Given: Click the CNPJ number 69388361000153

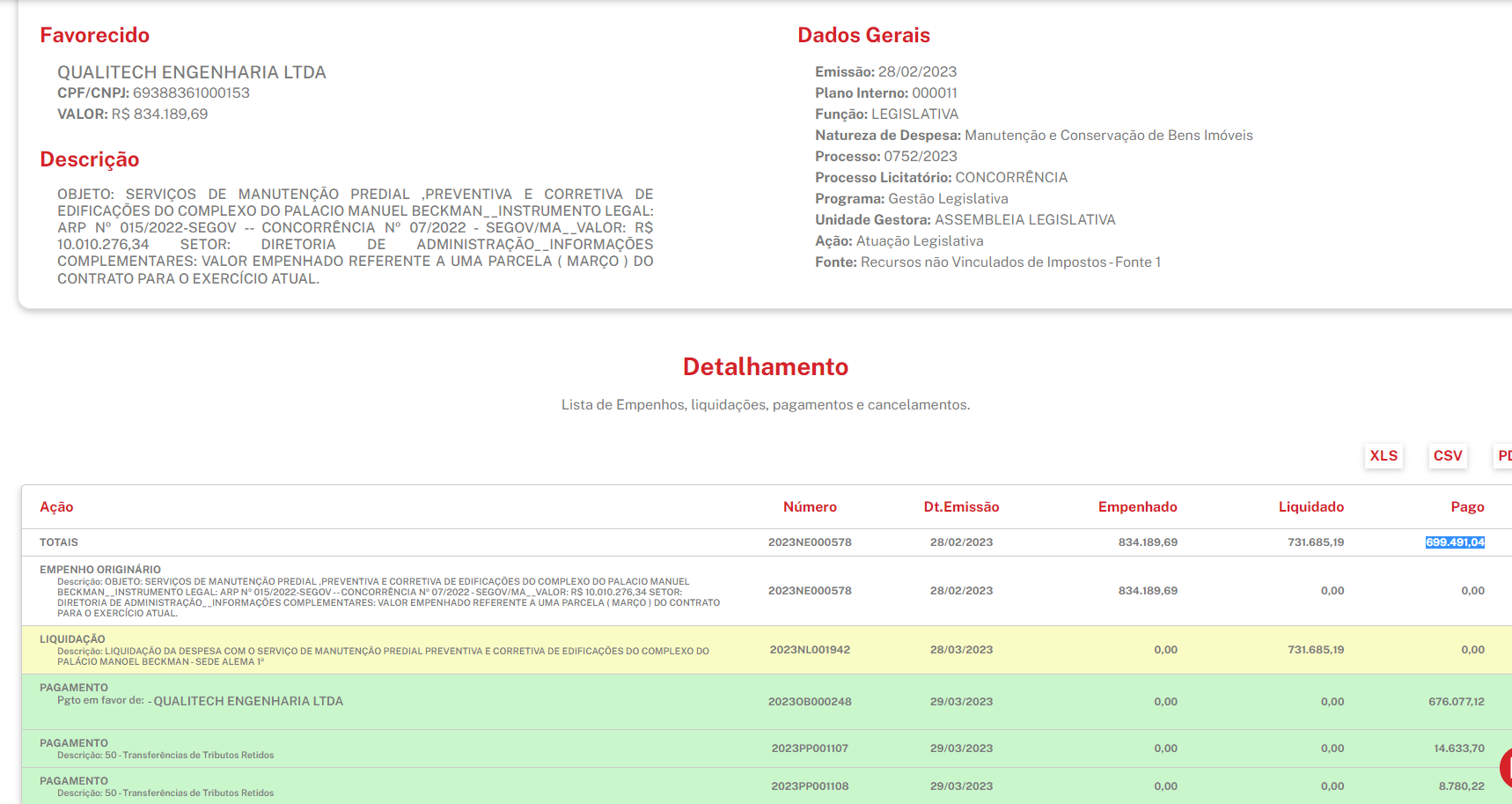Looking at the screenshot, I should tap(191, 92).
